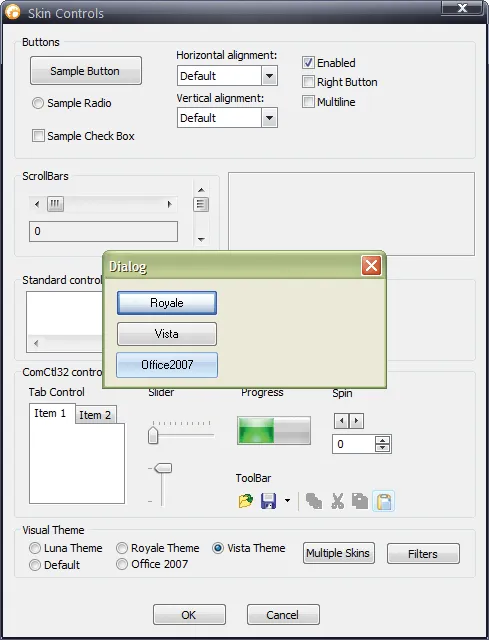Uncheck the Enabled checkbox
The height and width of the screenshot is (640, 489).
[x=308, y=63]
